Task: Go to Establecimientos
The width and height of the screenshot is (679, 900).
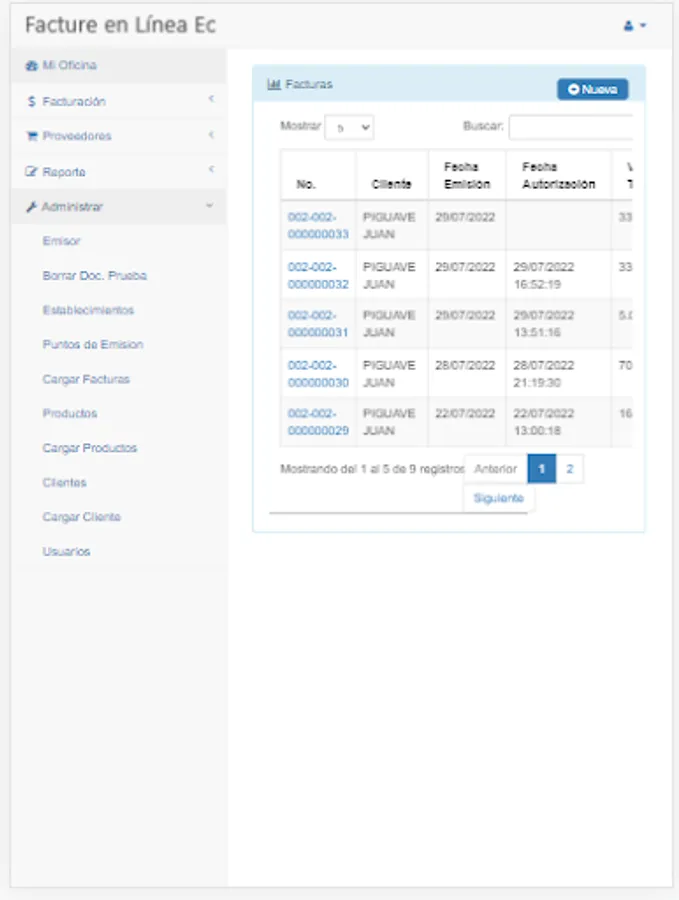Action: pos(88,310)
